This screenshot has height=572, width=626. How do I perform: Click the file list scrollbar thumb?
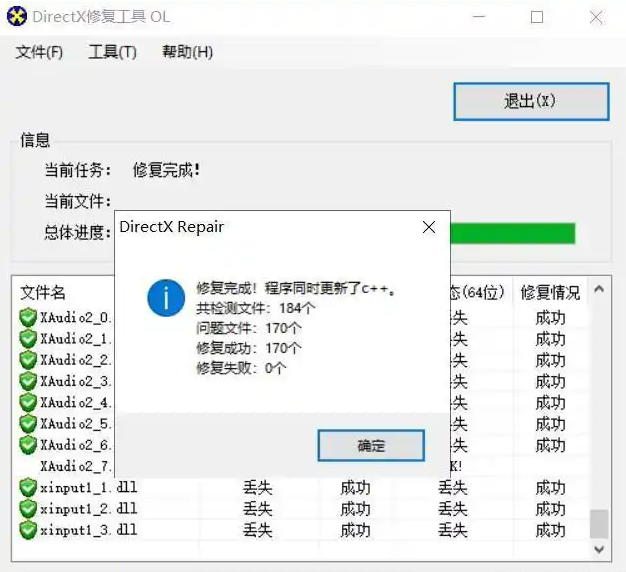pos(599,524)
